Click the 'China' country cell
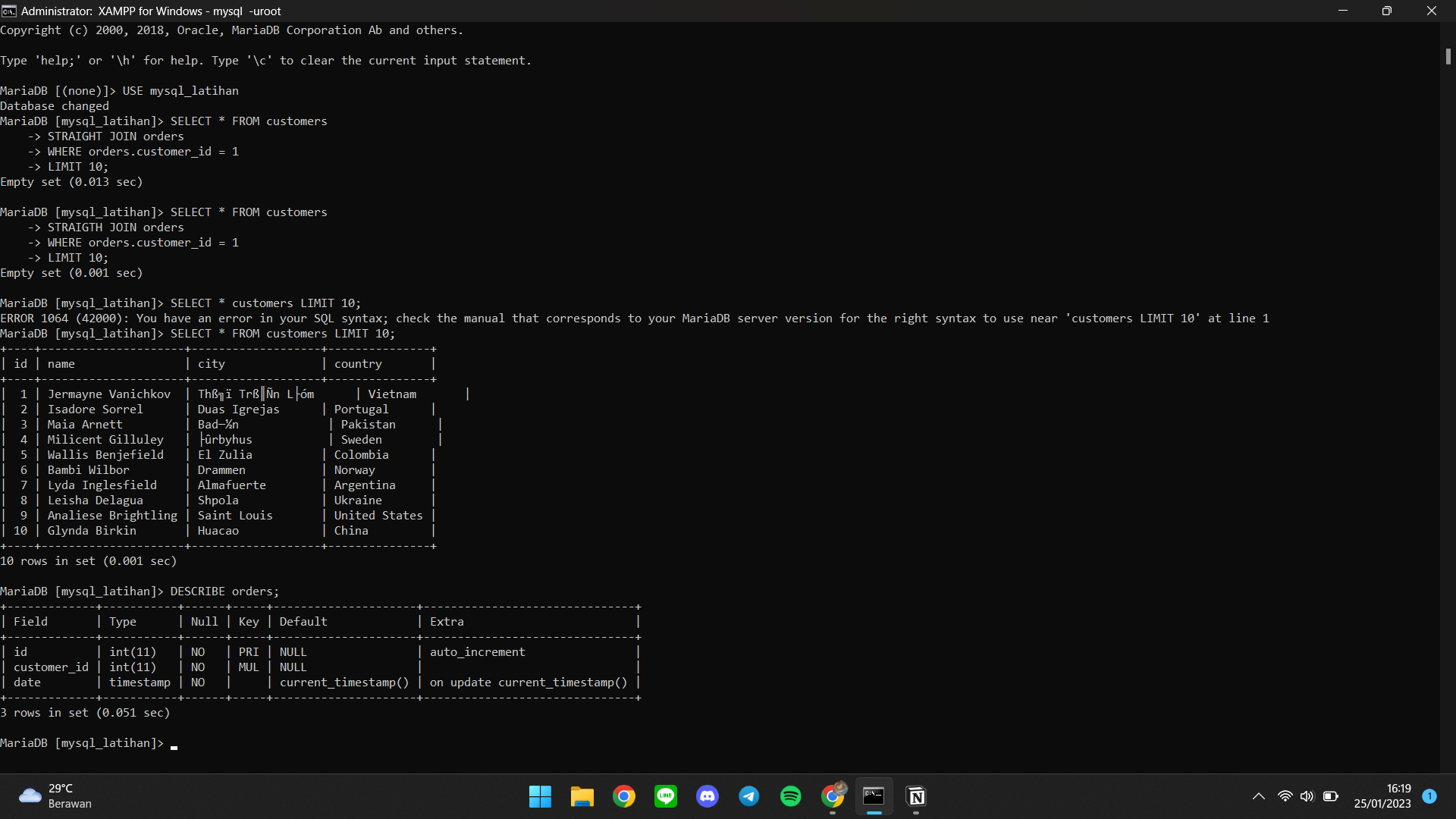The height and width of the screenshot is (819, 1456). click(351, 531)
